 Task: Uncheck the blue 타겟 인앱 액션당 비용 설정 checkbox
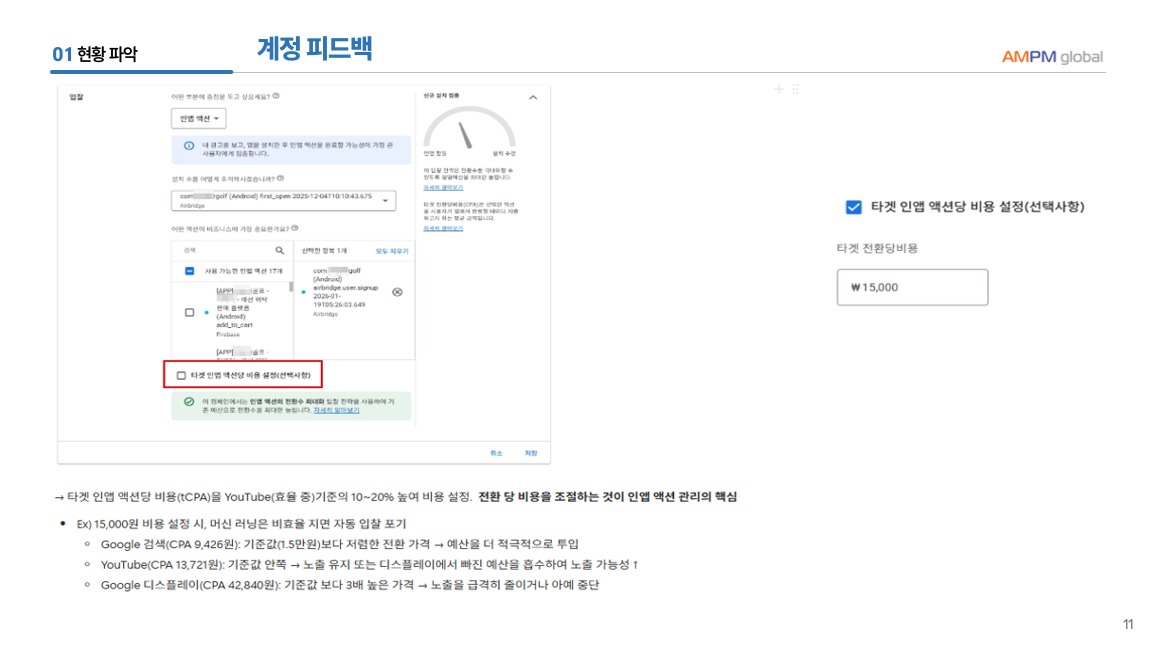pyautogui.click(x=853, y=207)
